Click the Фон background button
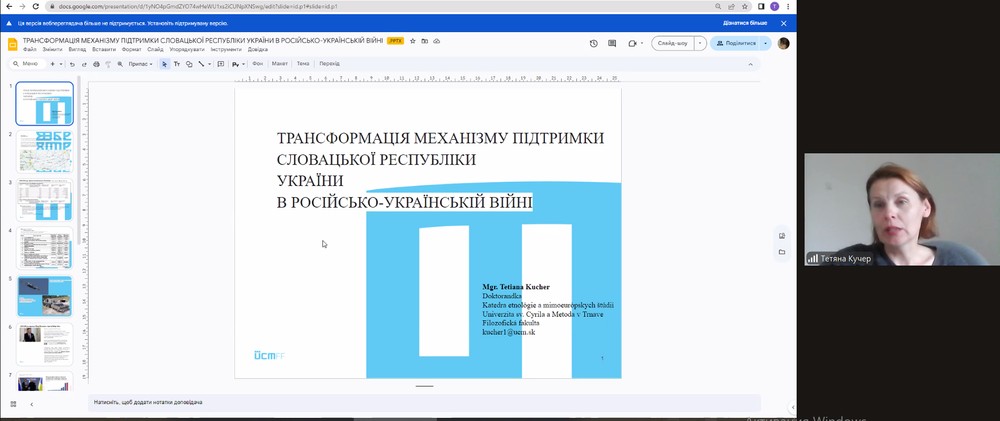This screenshot has height=421, width=1000. pyautogui.click(x=258, y=64)
